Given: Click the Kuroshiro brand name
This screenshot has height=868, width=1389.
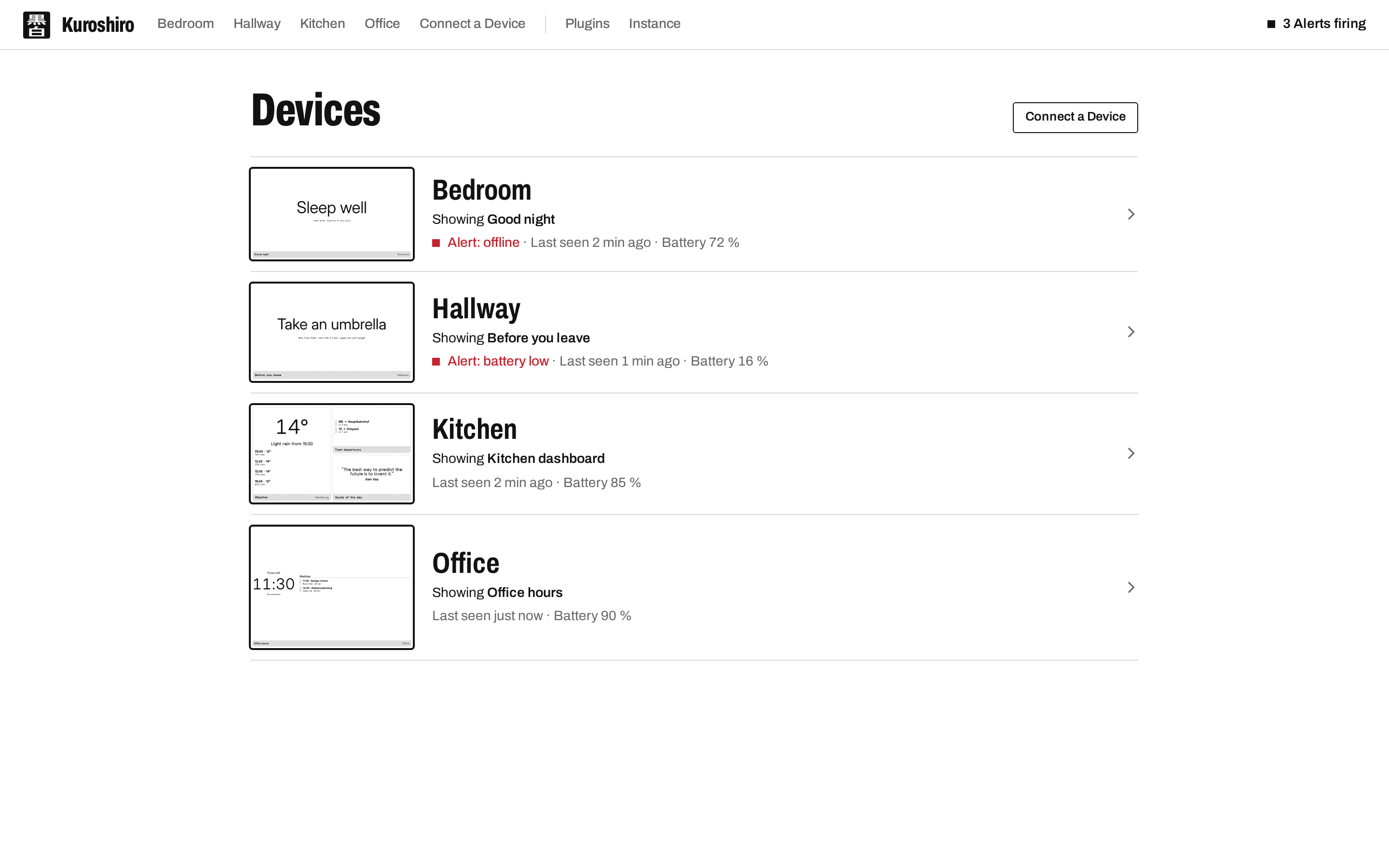Looking at the screenshot, I should point(98,25).
